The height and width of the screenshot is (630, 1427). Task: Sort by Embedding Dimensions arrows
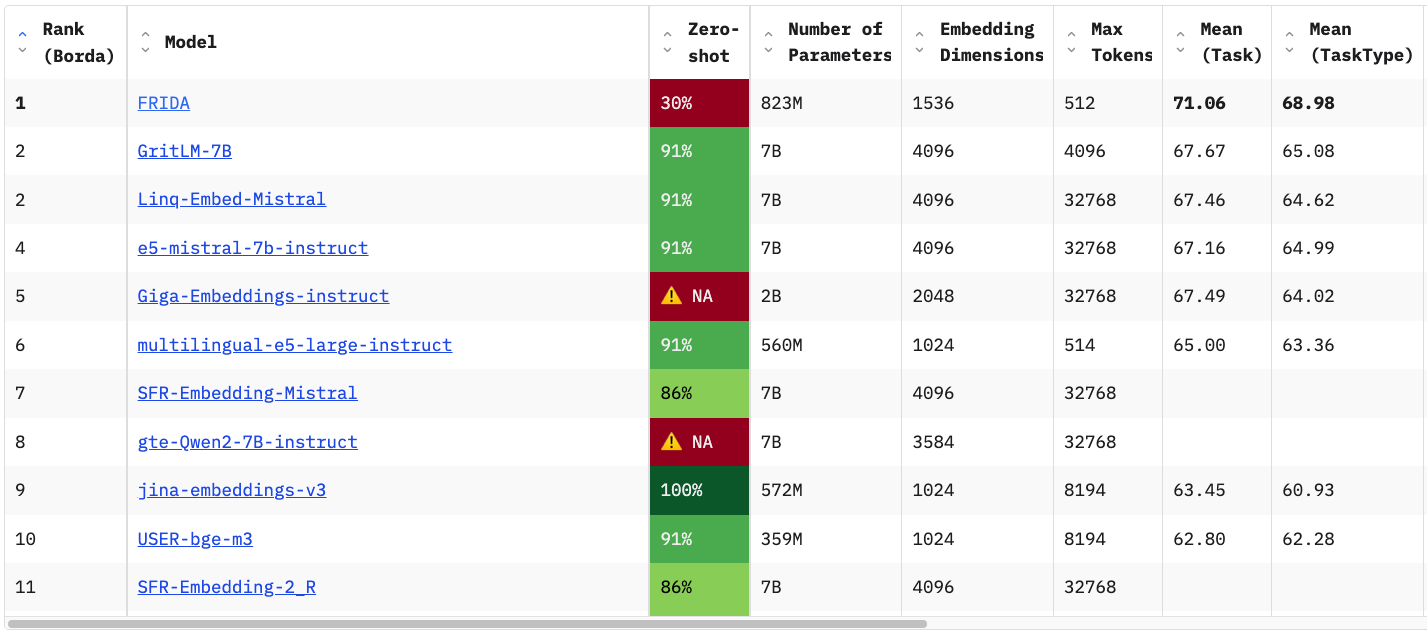(920, 42)
